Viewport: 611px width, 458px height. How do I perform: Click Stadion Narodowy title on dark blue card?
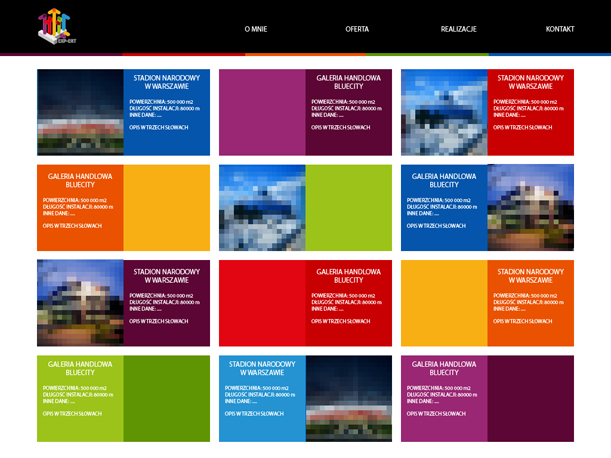(x=167, y=82)
